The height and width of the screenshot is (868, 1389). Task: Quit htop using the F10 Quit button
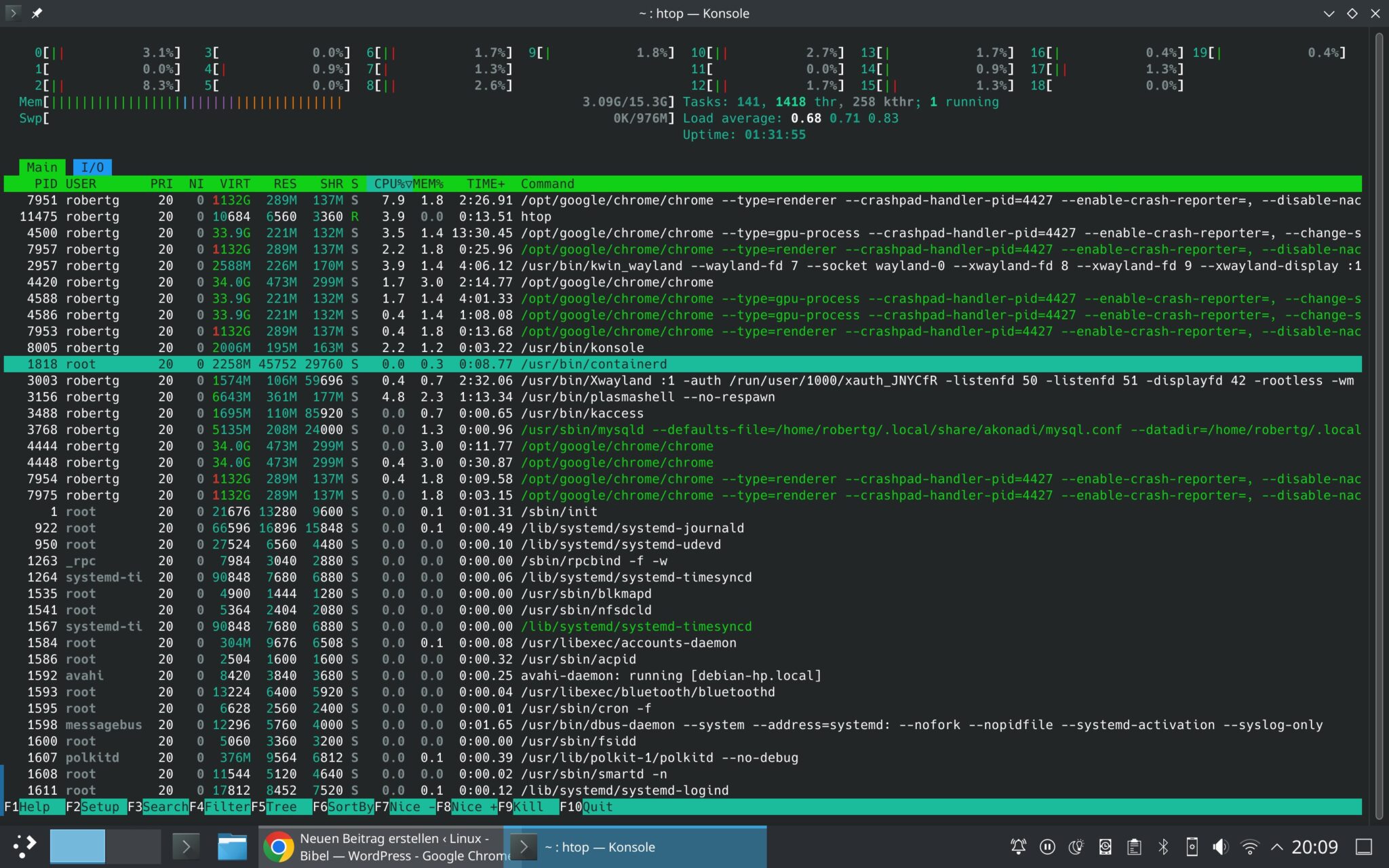click(x=587, y=806)
